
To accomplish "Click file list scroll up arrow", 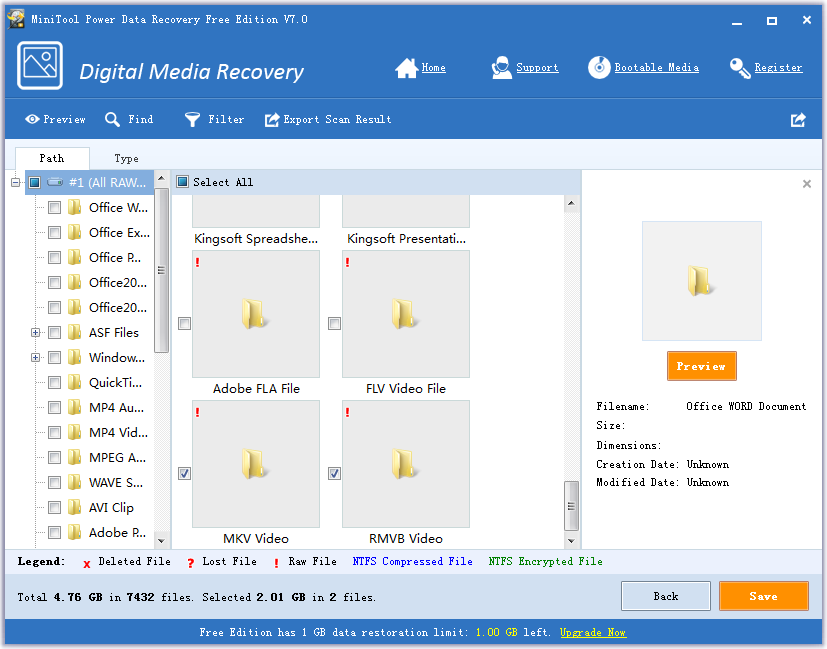I will coord(571,204).
